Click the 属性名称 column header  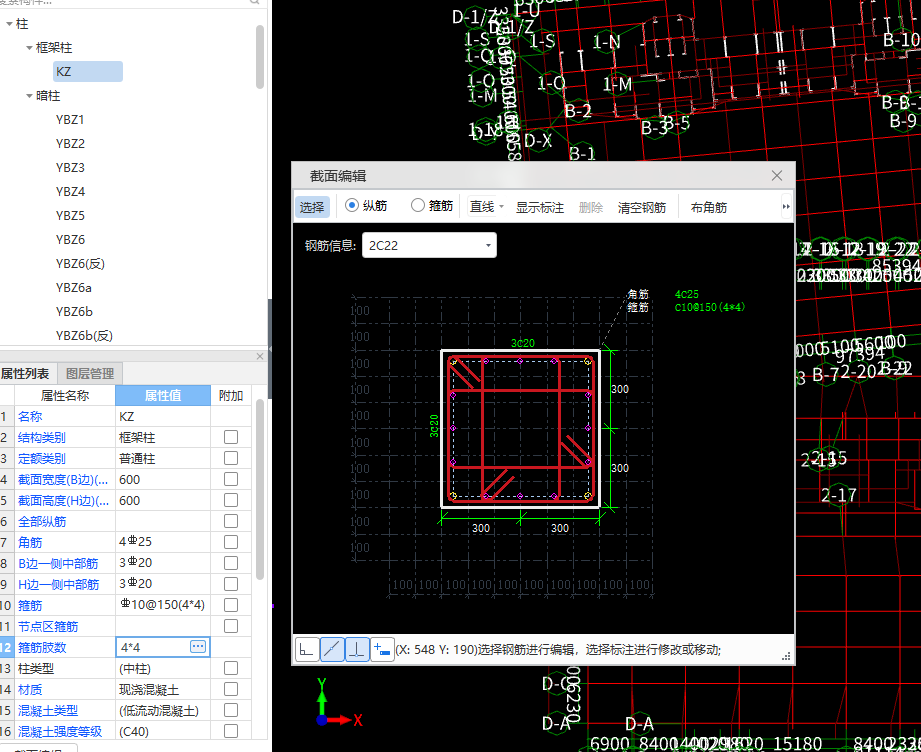coord(65,395)
